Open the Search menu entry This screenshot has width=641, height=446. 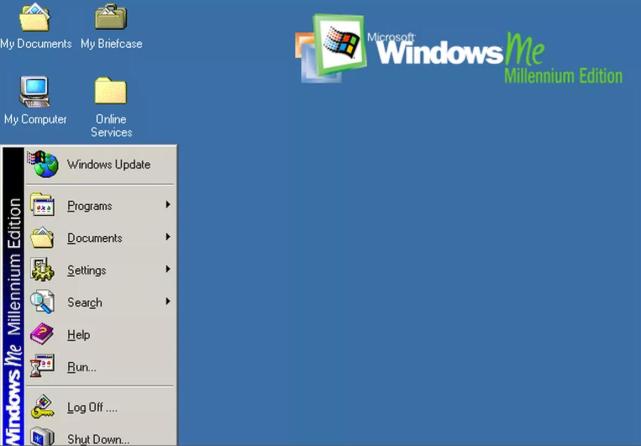[x=101, y=302]
